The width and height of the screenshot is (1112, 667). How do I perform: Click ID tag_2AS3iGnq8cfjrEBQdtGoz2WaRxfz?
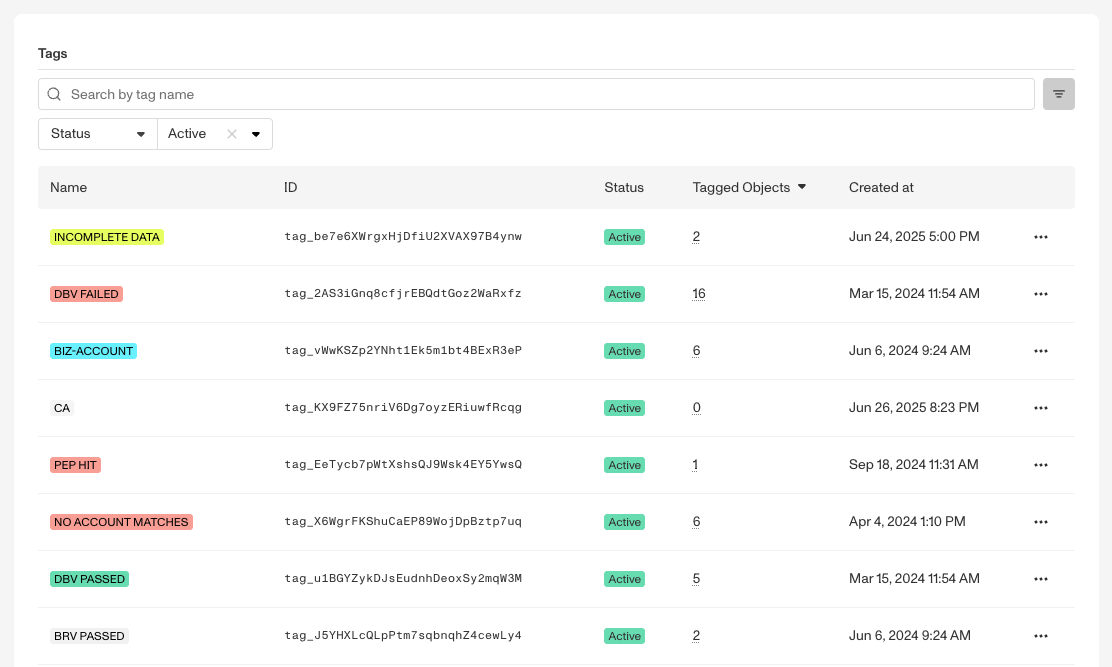tap(403, 293)
